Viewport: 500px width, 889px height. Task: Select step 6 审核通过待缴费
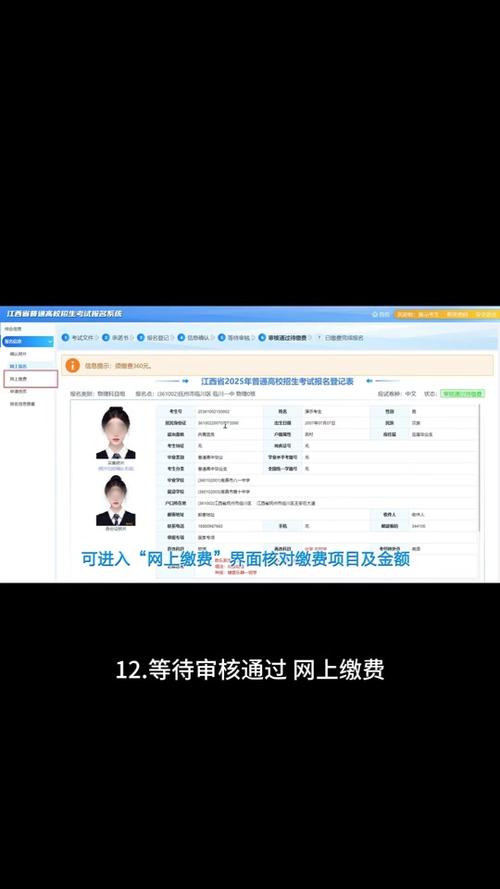click(x=282, y=337)
